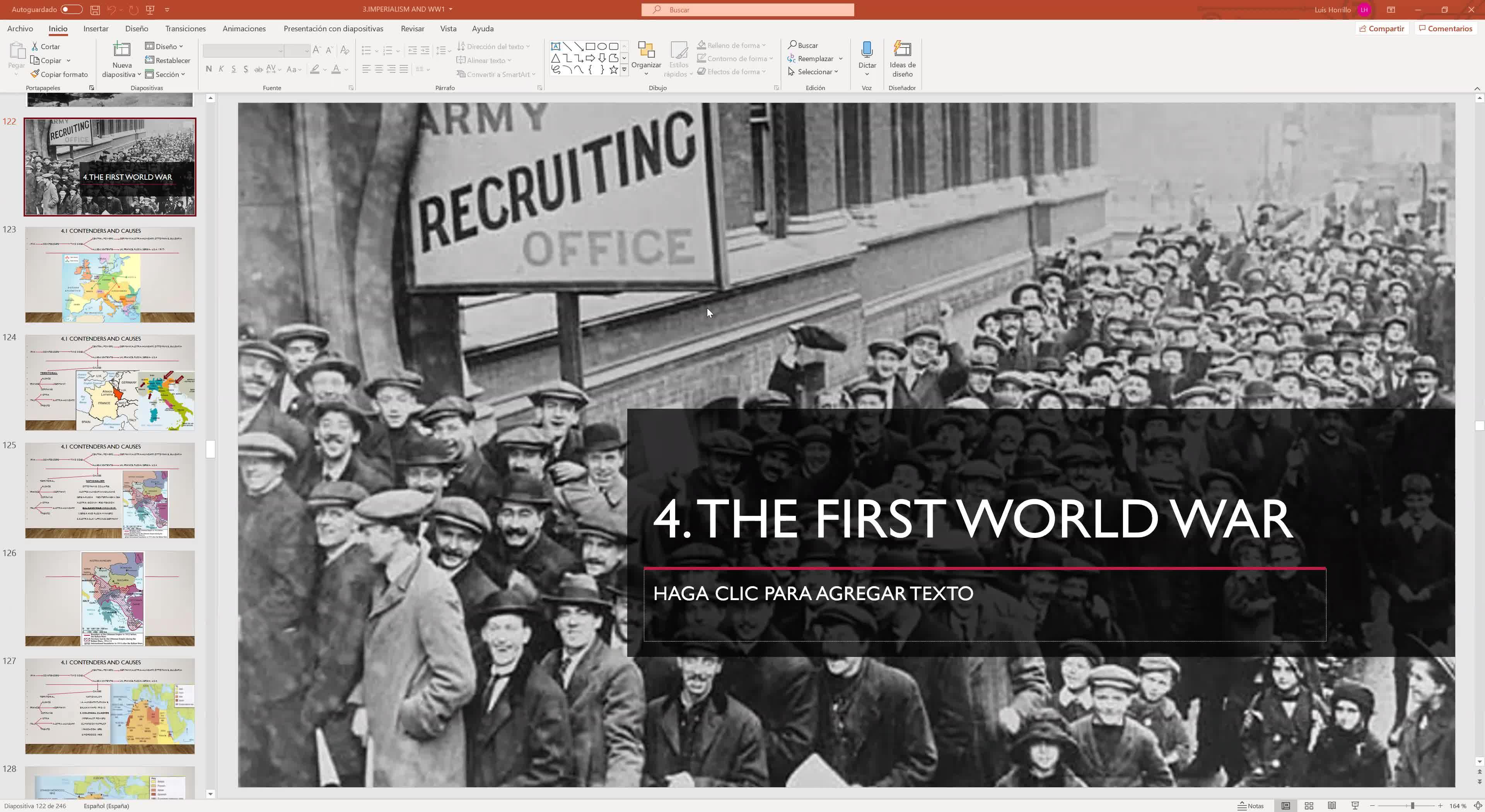Open reading view from status bar
This screenshot has height=812, width=1485.
[1331, 806]
